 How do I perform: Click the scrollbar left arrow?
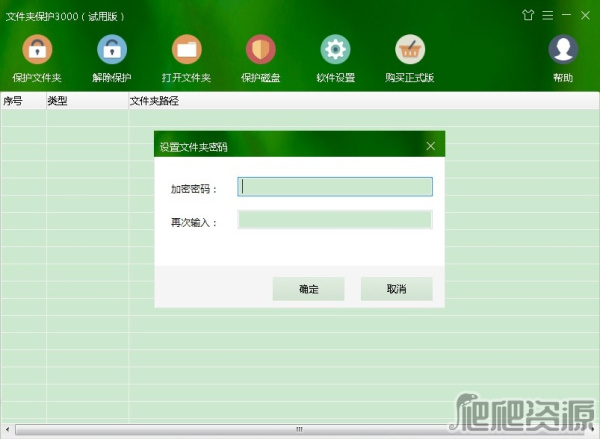tap(7, 429)
